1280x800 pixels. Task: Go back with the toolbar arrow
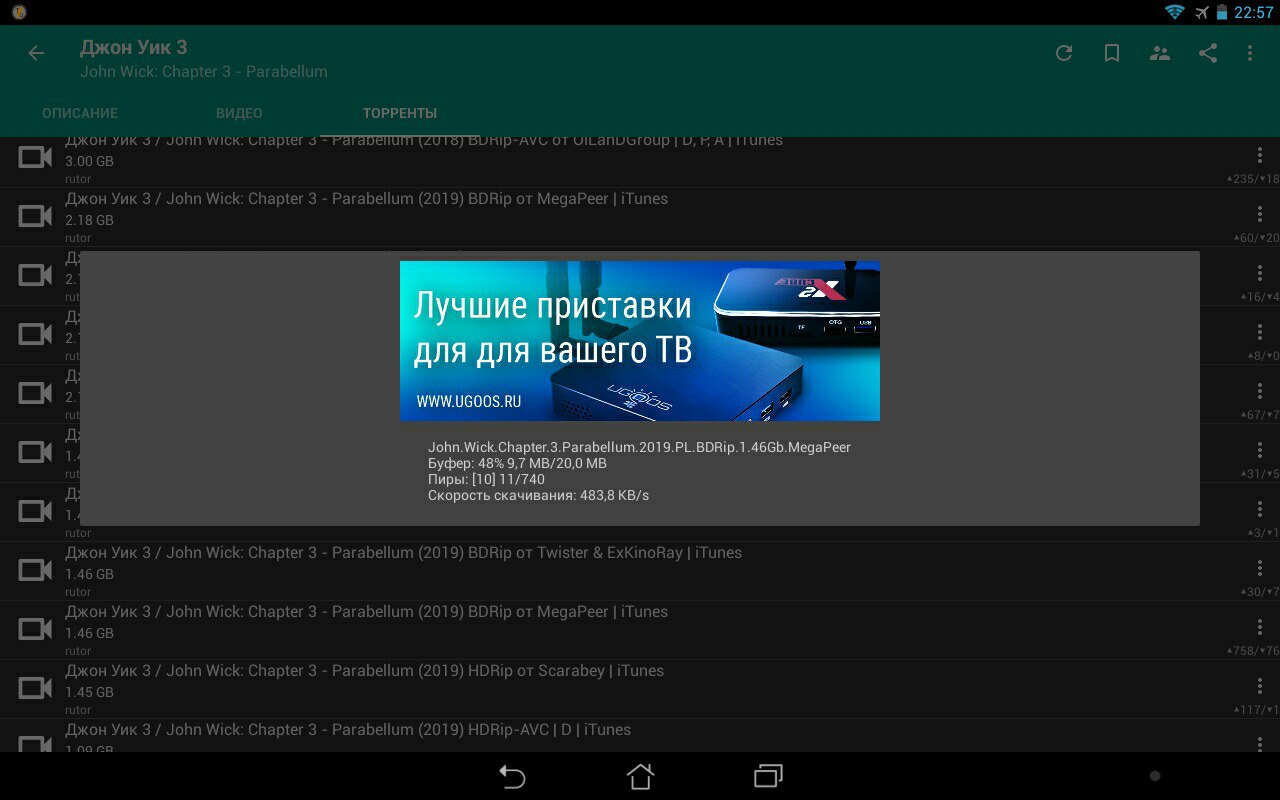36,53
